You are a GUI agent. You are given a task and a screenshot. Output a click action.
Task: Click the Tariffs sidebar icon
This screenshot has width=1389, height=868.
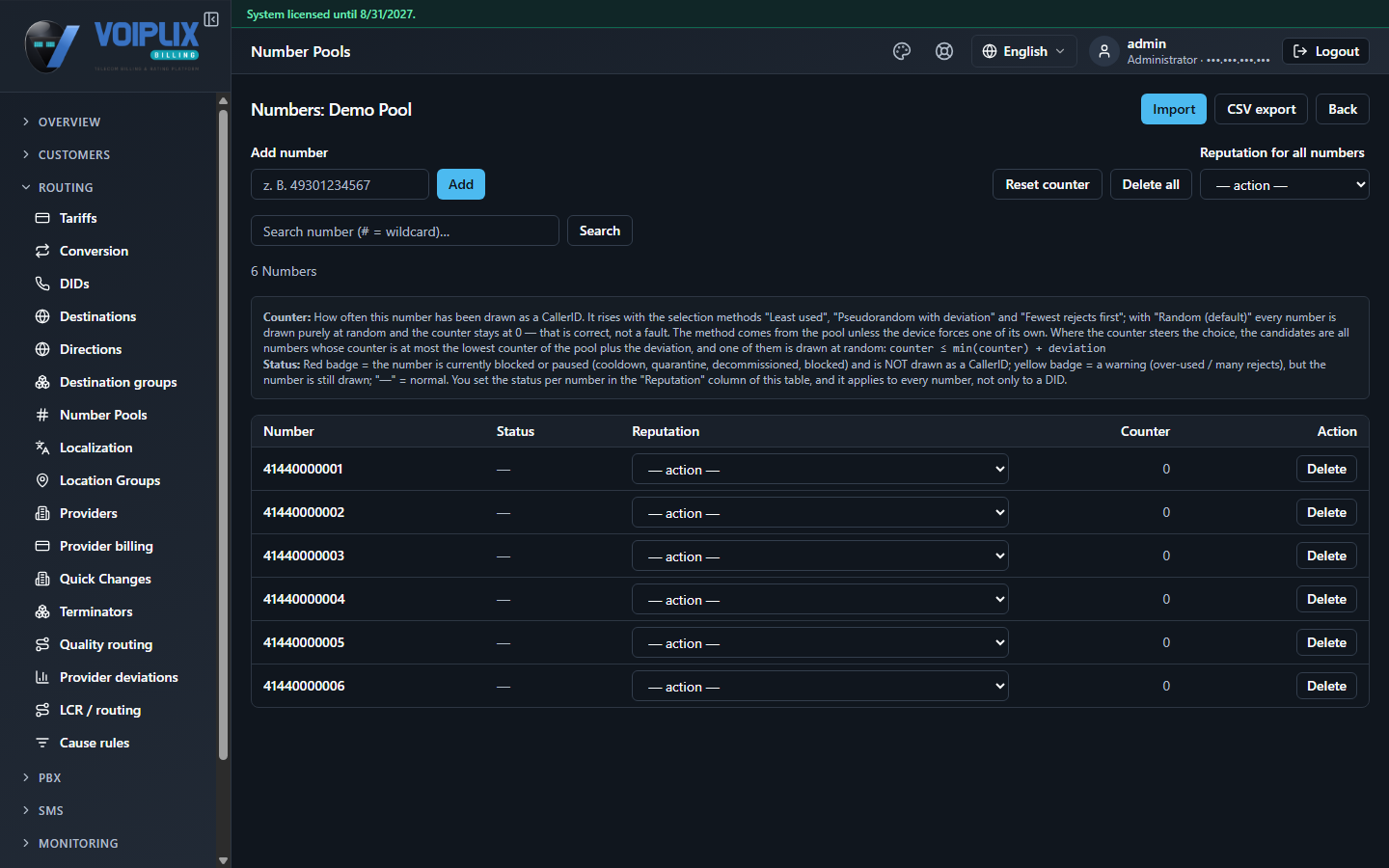coord(42,218)
